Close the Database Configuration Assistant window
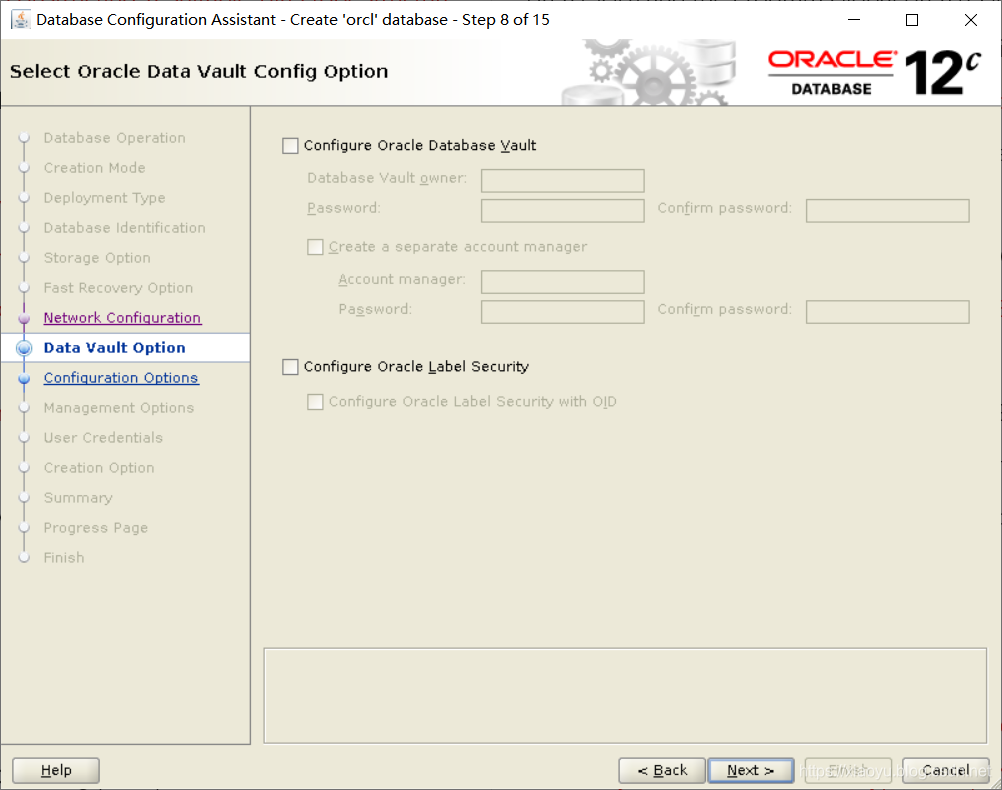 (x=971, y=20)
